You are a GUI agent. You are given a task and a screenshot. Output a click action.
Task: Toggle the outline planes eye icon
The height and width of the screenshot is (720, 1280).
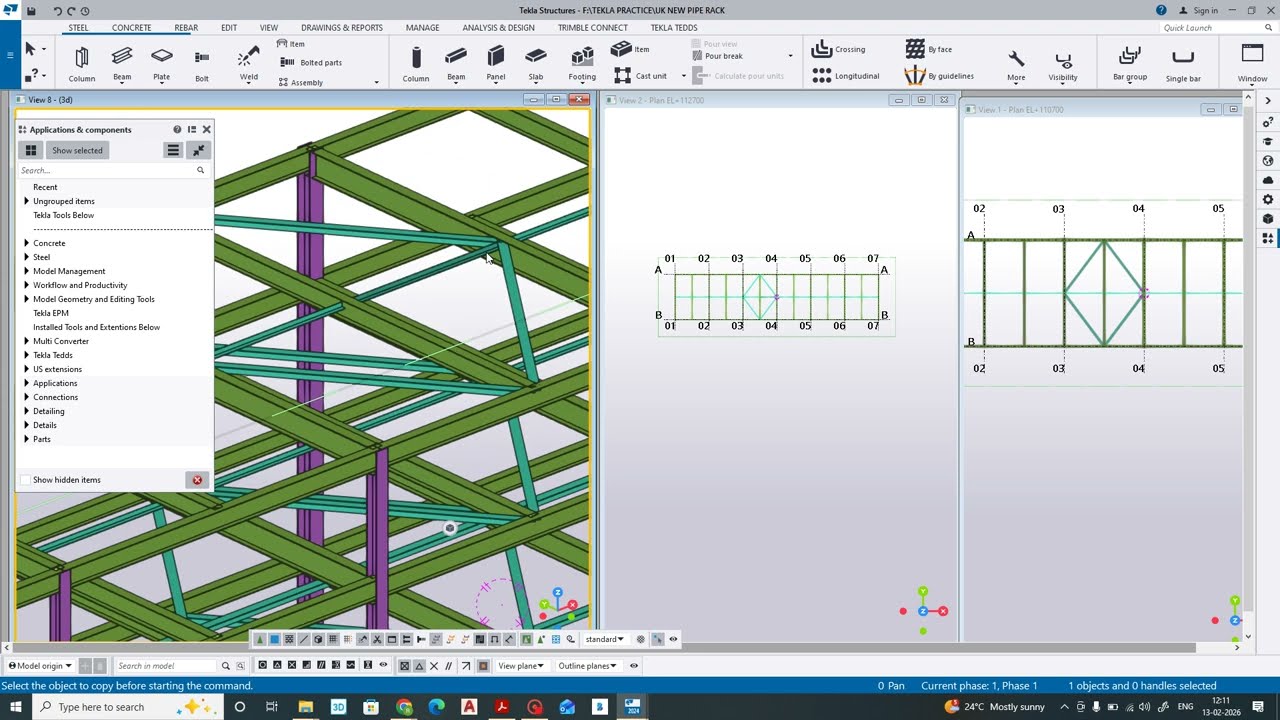point(633,666)
